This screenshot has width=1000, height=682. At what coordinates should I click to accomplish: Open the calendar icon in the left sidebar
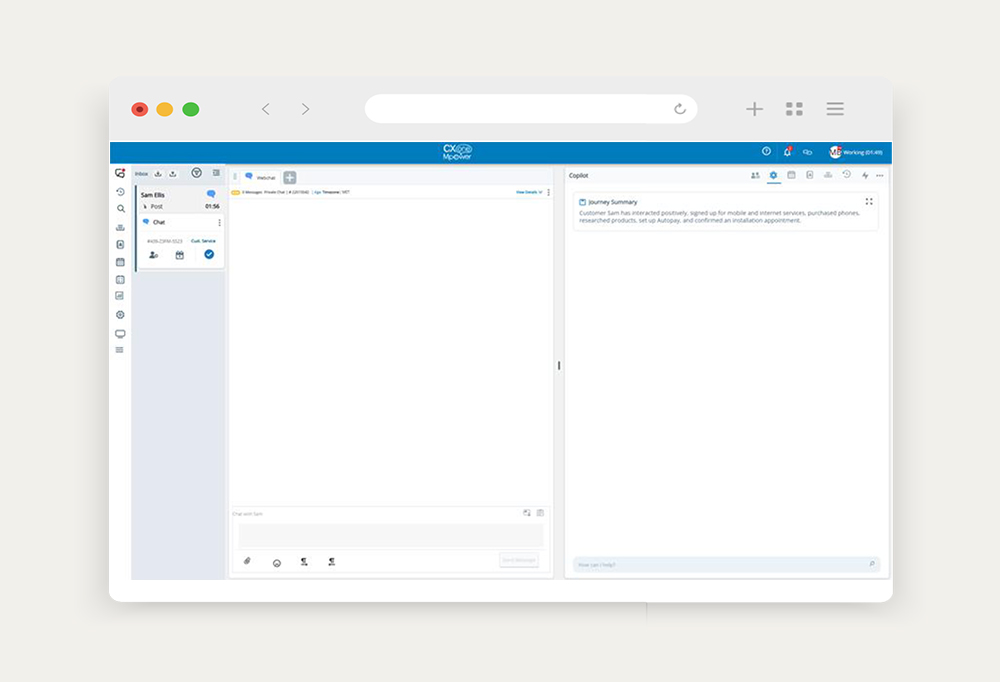coord(120,263)
